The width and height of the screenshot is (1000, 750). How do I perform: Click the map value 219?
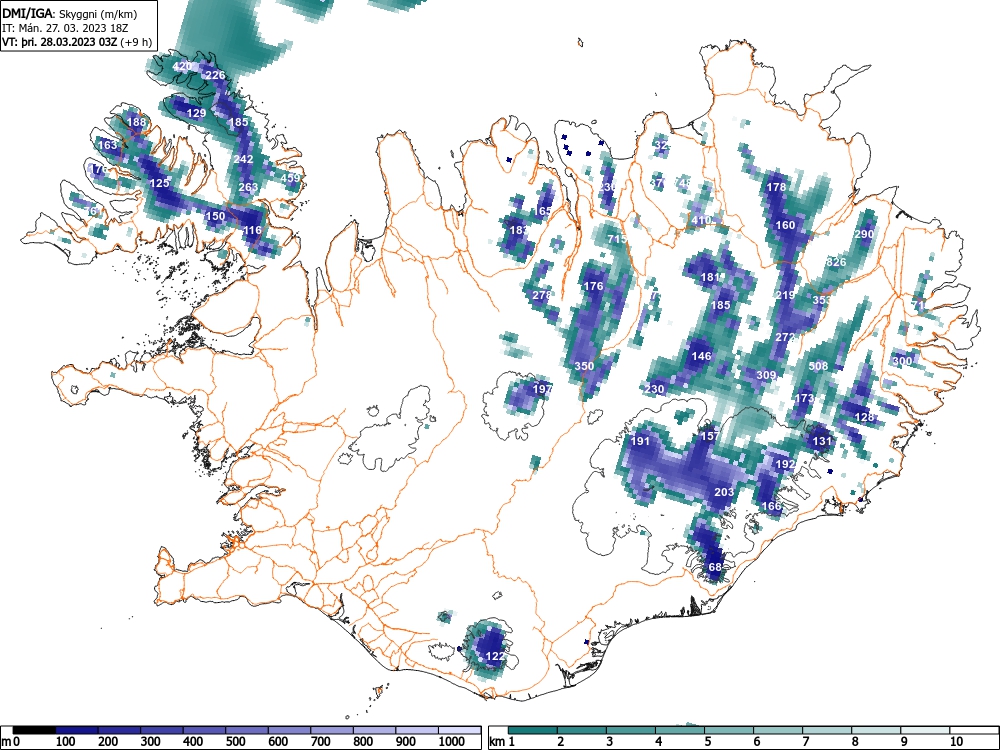tap(785, 295)
